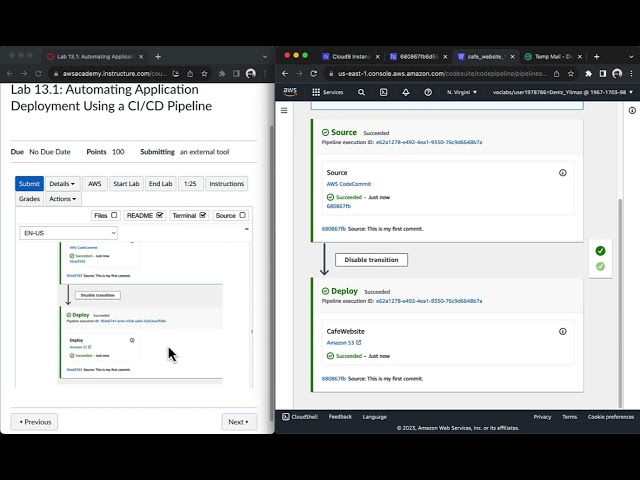This screenshot has width=640, height=480.
Task: Toggle the README checkbox
Action: (160, 215)
